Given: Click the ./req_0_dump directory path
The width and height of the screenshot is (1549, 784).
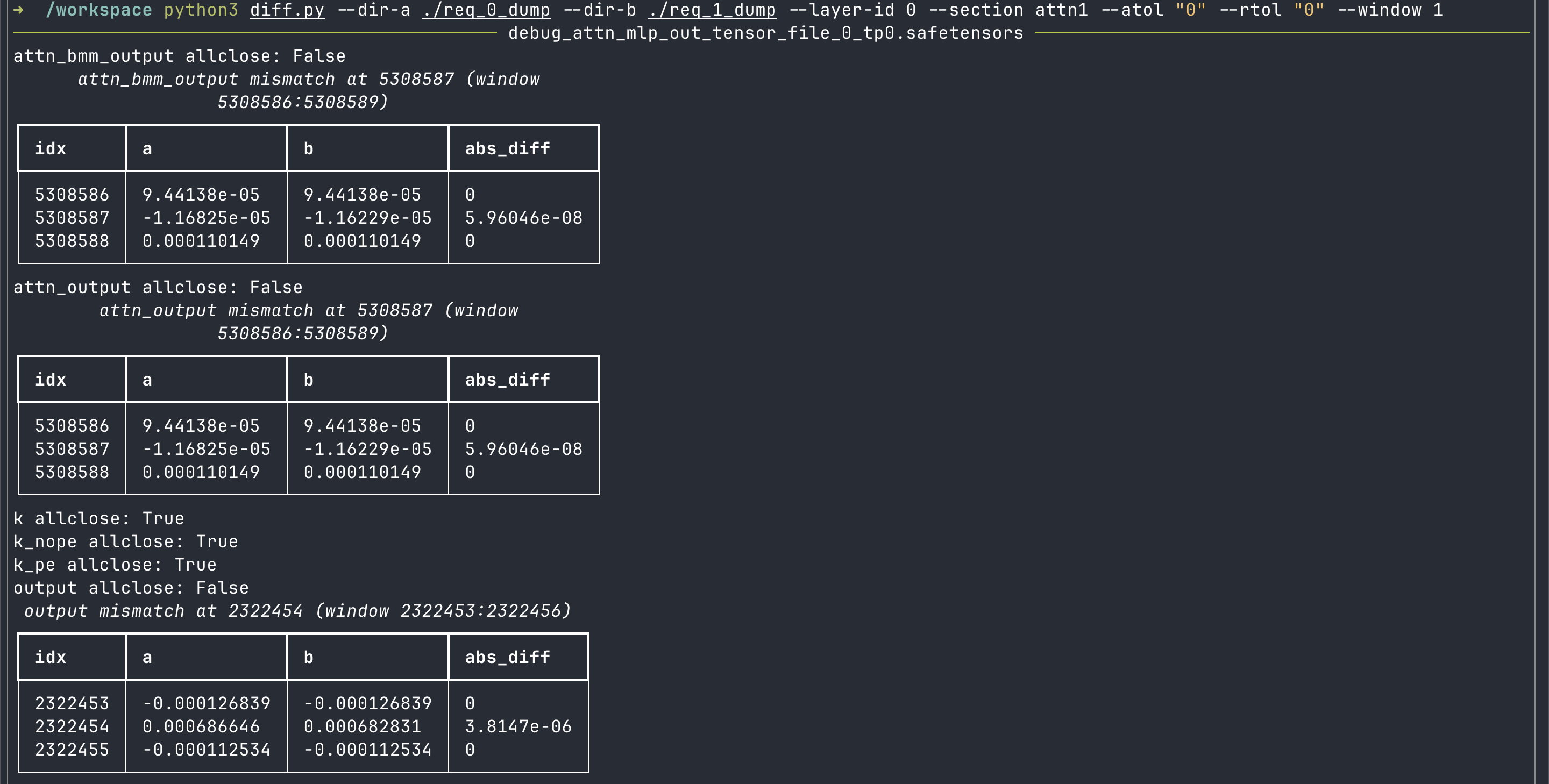Looking at the screenshot, I should 486,10.
